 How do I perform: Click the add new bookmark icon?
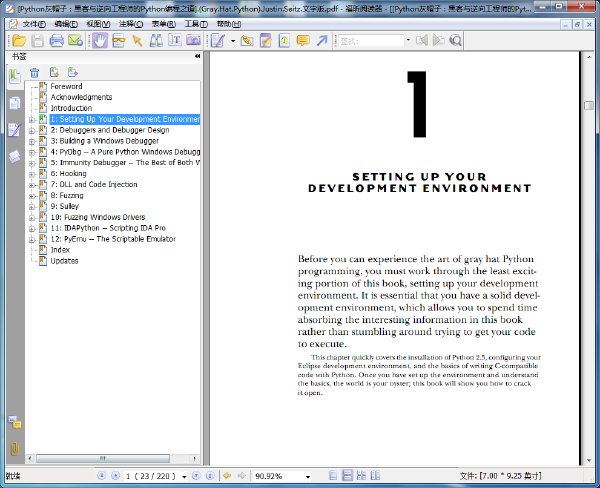(x=54, y=72)
